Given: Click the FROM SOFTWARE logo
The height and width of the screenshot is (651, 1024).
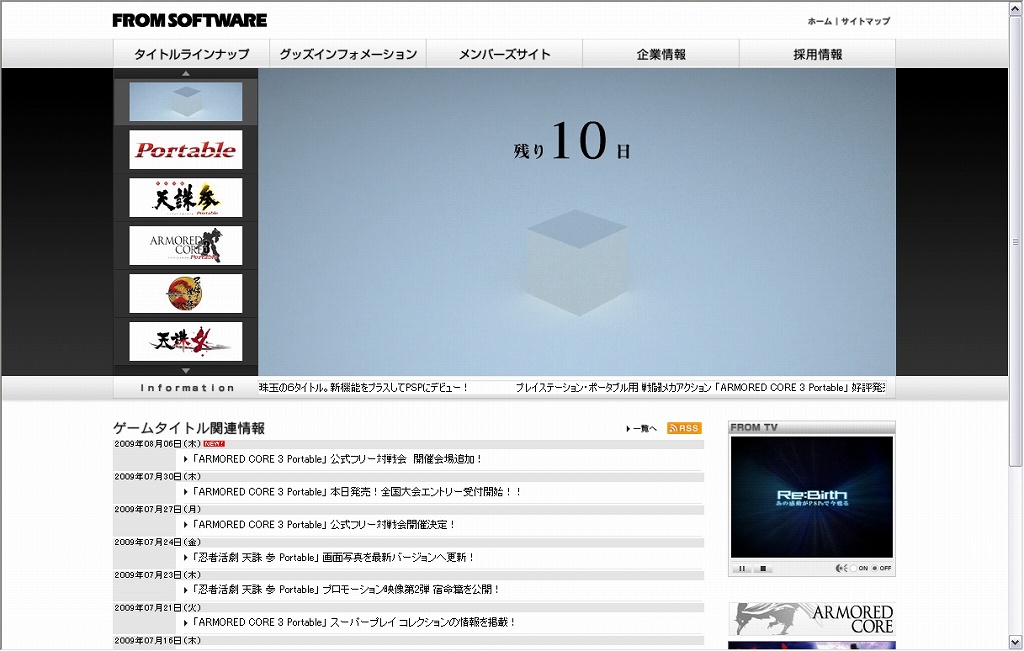Looking at the screenshot, I should (189, 20).
